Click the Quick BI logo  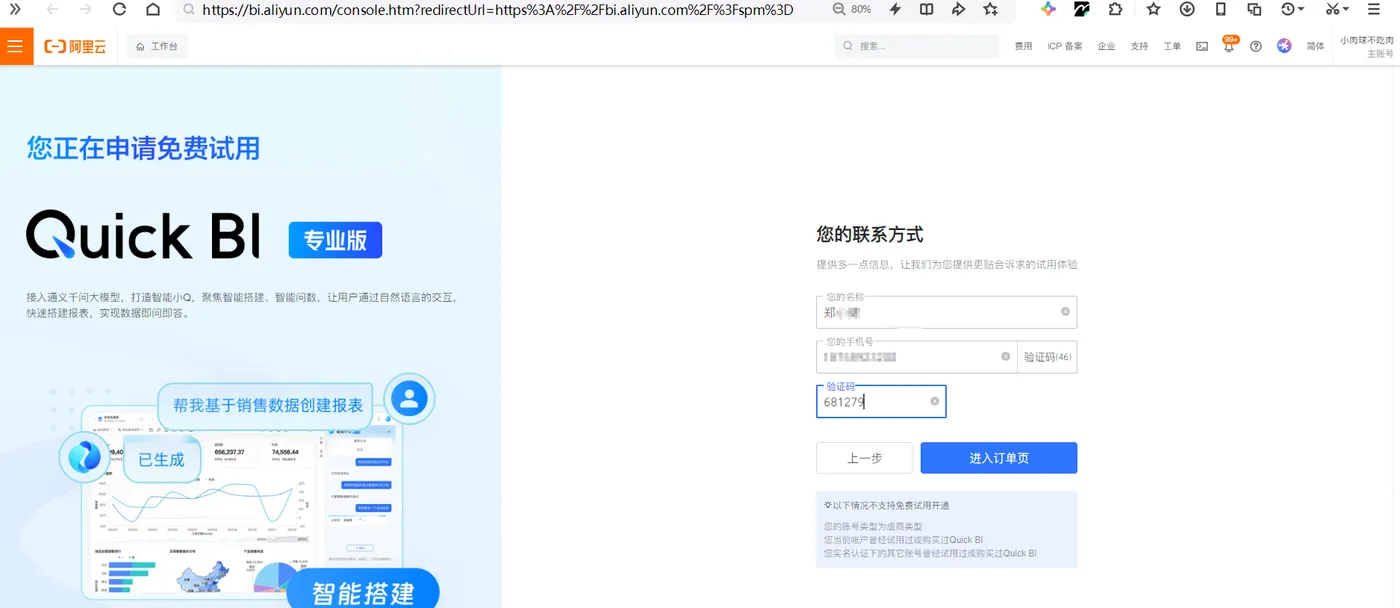(143, 236)
